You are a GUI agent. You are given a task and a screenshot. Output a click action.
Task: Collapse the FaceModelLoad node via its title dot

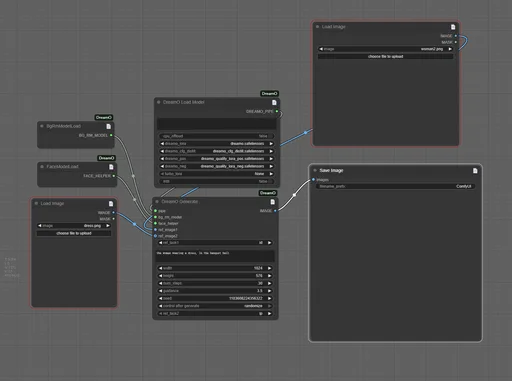(x=42, y=166)
